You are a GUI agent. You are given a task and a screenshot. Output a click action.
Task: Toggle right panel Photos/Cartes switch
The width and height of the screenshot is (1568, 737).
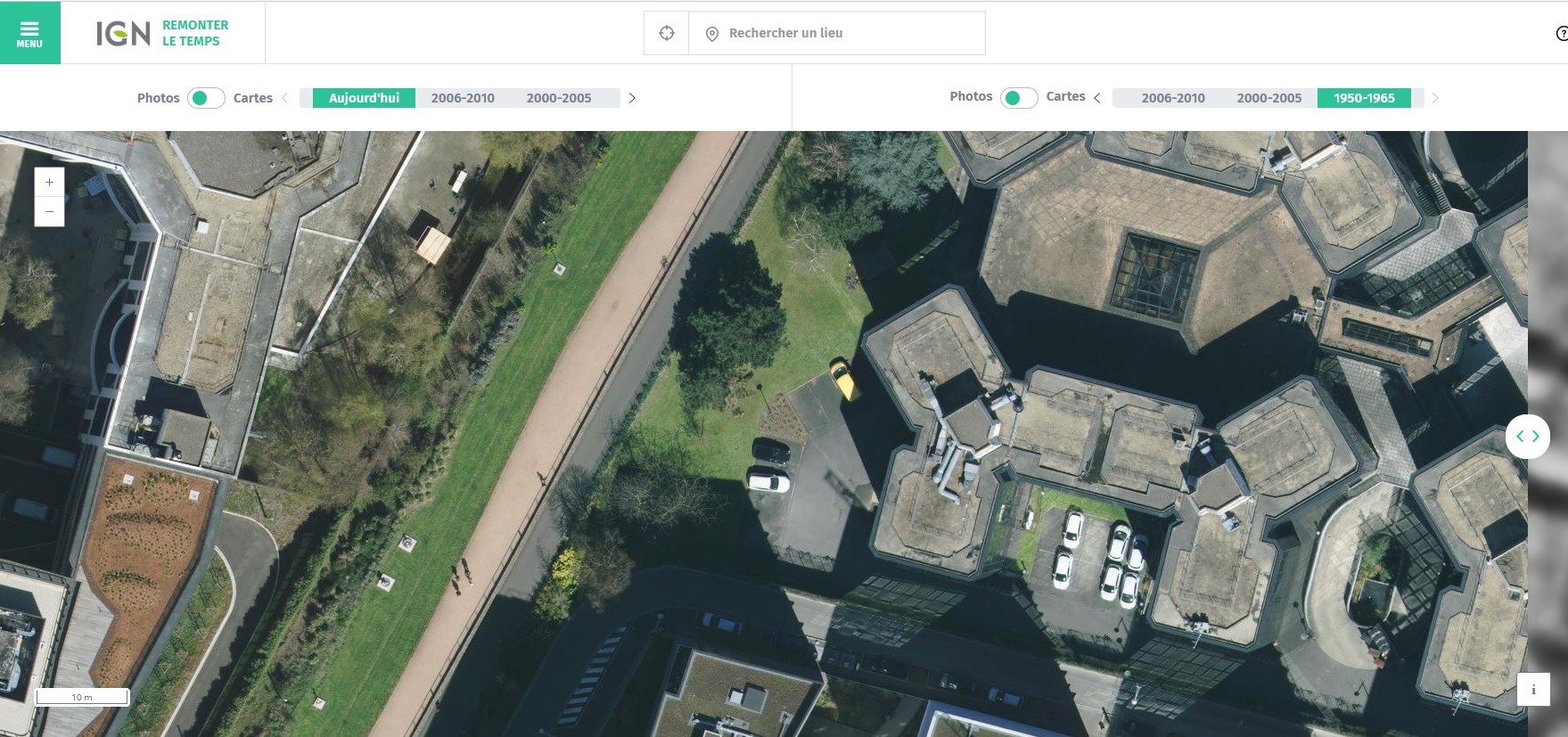pyautogui.click(x=1019, y=98)
